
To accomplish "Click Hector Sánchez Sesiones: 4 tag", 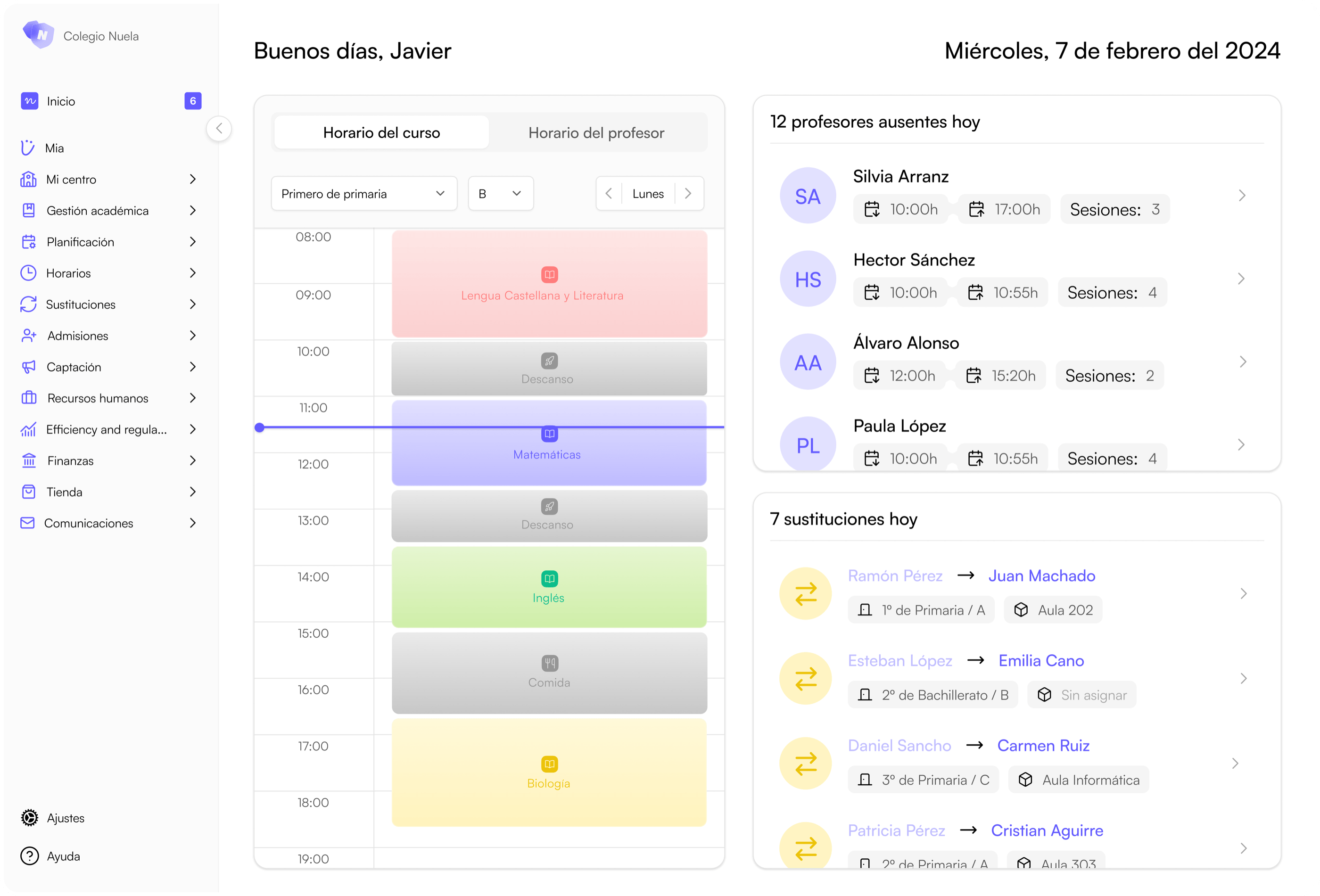I will [1112, 293].
